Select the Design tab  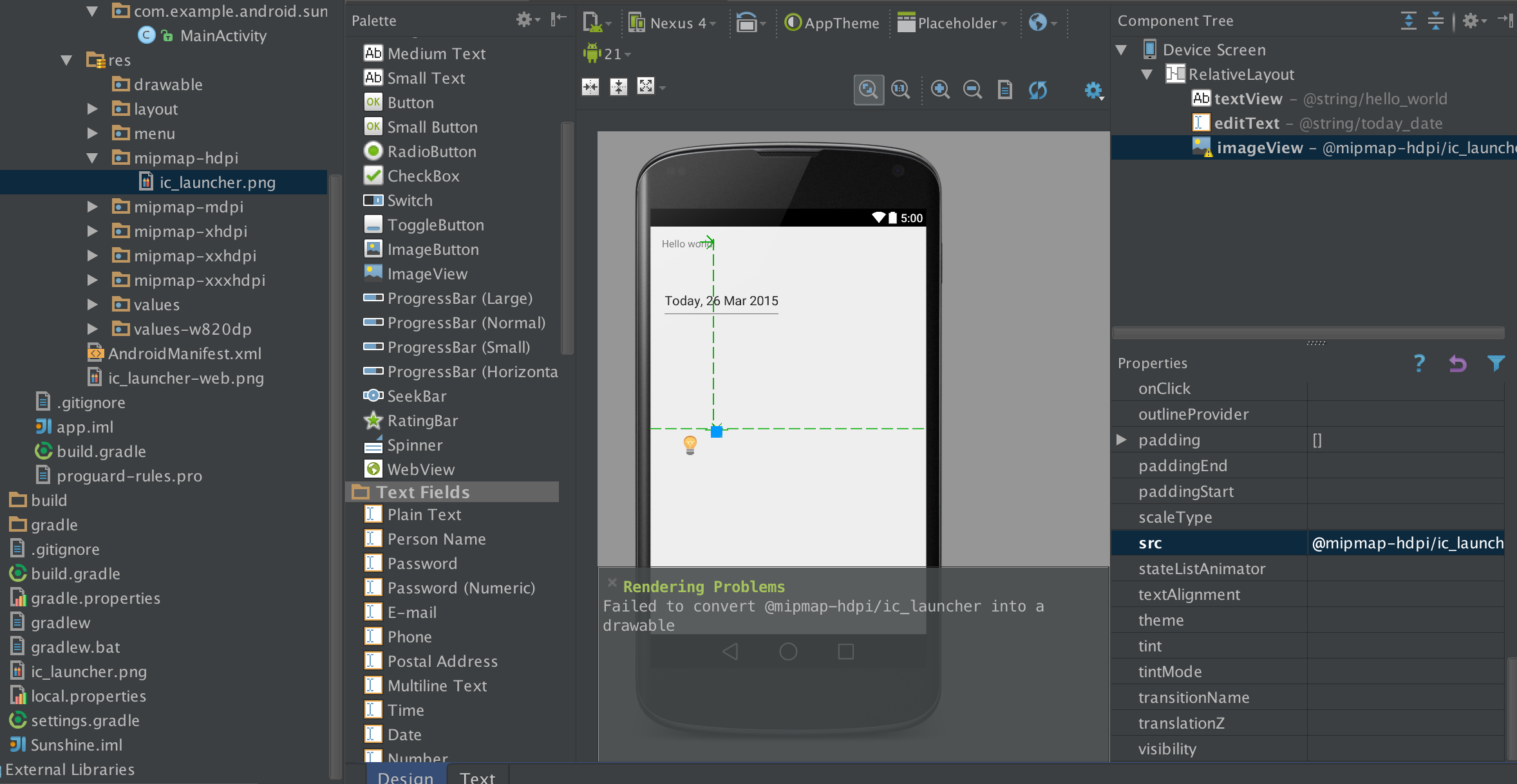(x=406, y=777)
